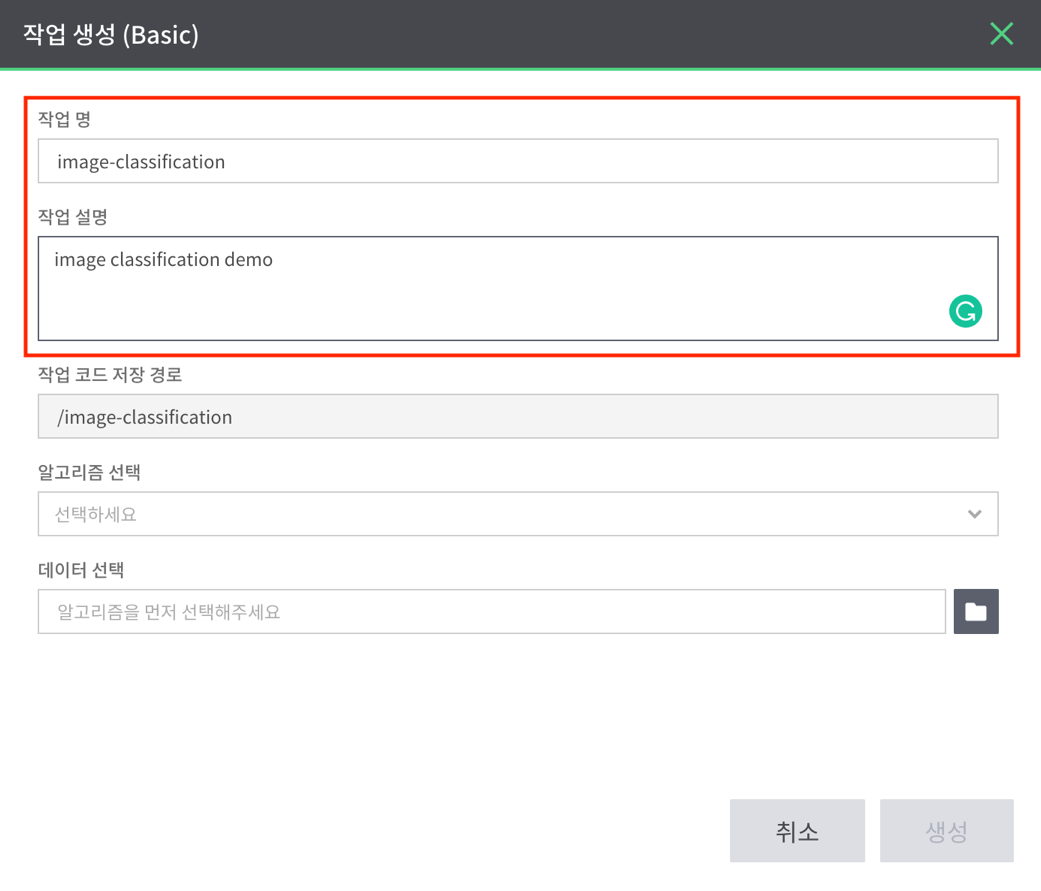This screenshot has width=1041, height=891.
Task: Click the 작업 설명 label
Action: coord(73,216)
